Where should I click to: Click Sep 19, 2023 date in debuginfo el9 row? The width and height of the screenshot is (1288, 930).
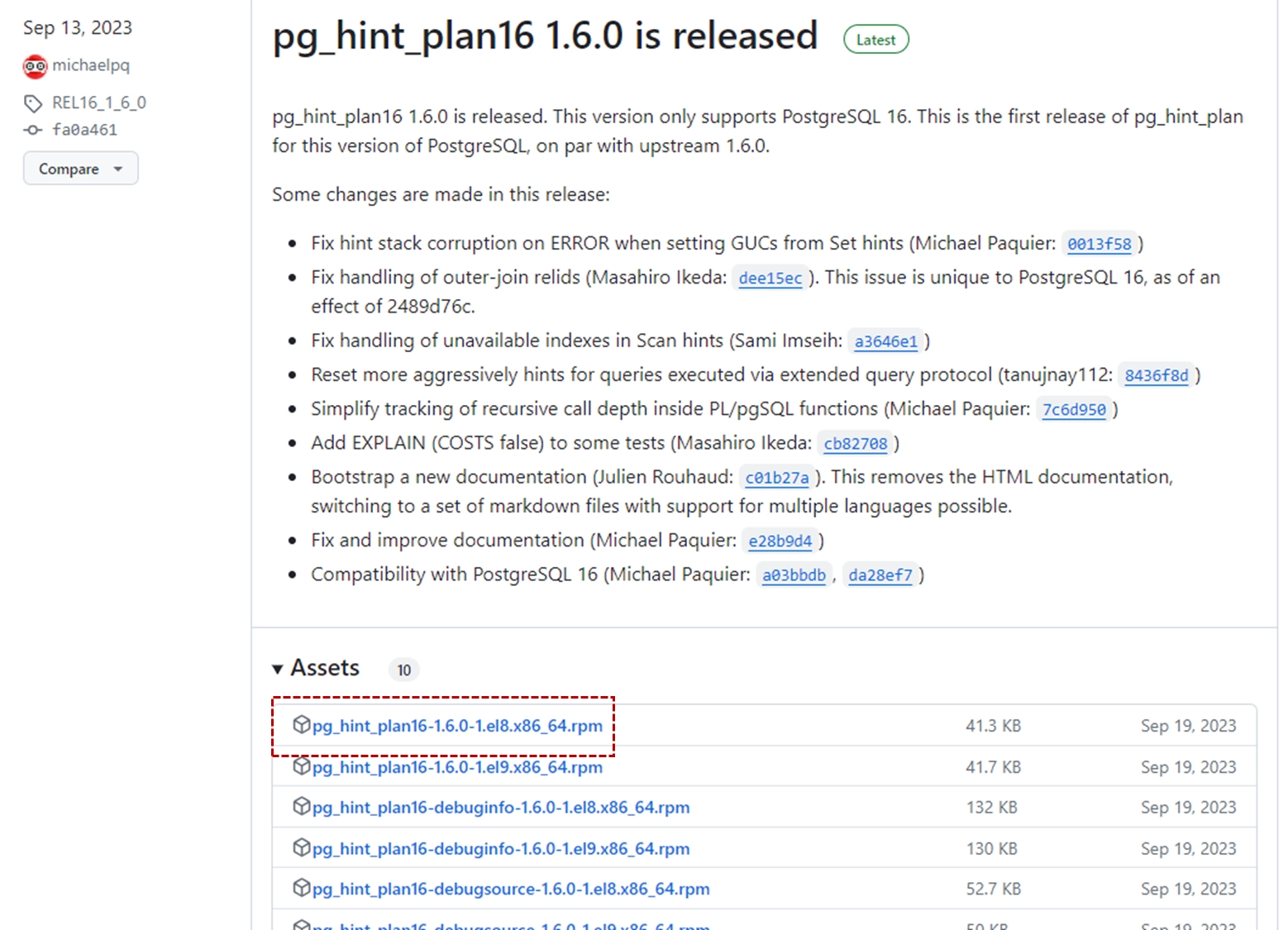click(1188, 849)
